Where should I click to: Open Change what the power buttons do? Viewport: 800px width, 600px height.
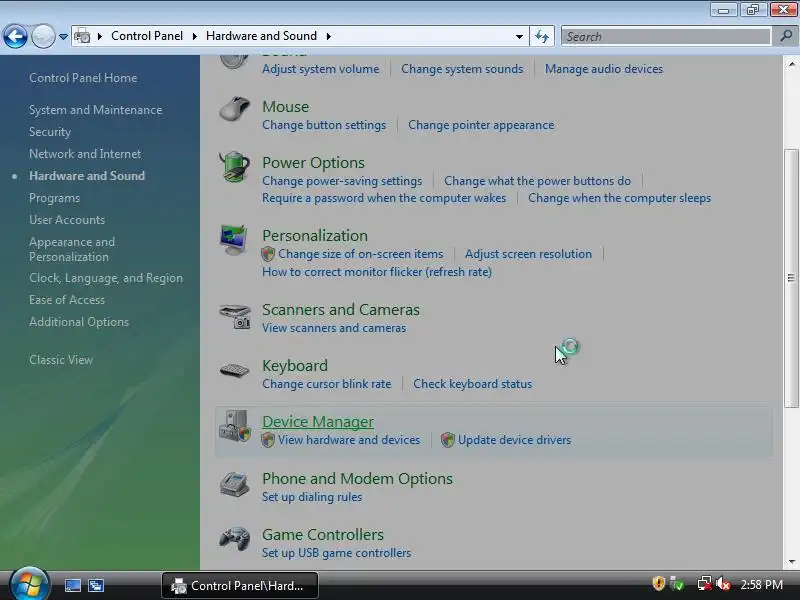point(537,181)
